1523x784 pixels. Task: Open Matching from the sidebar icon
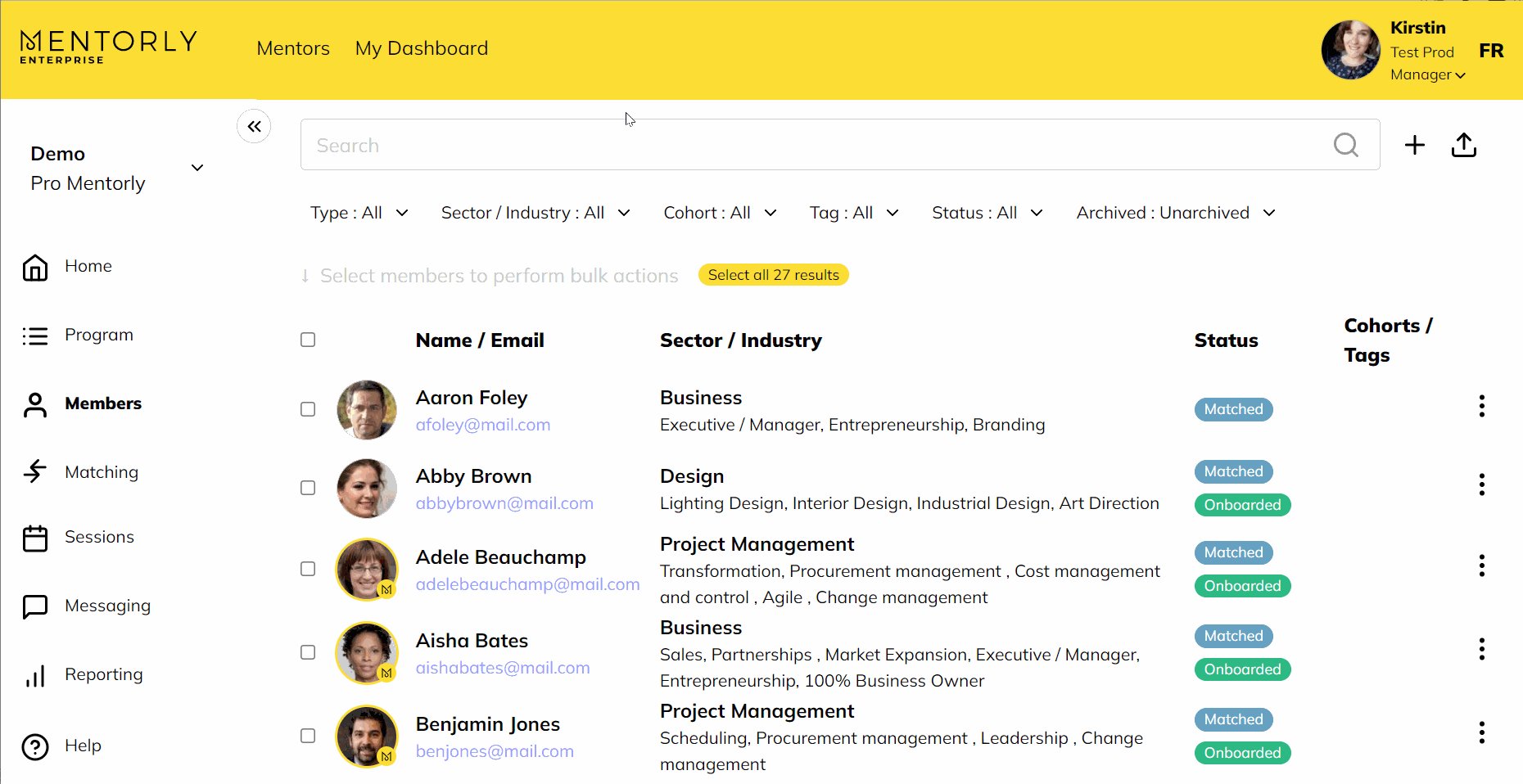click(35, 471)
